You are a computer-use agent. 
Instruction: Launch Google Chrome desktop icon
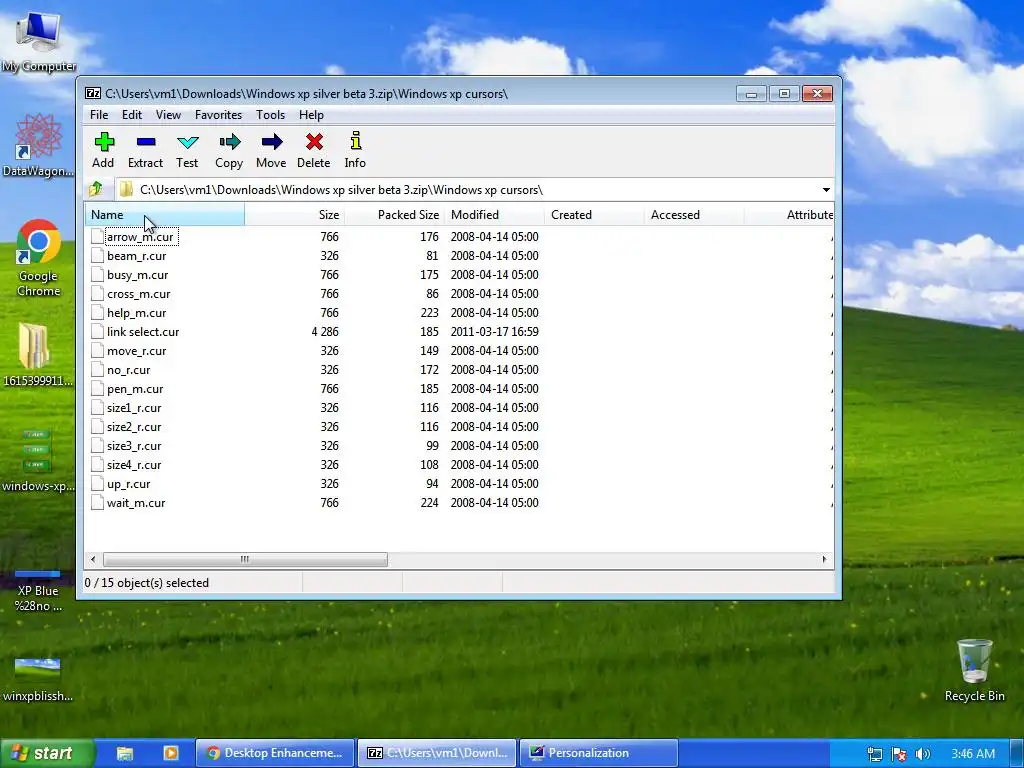click(38, 258)
